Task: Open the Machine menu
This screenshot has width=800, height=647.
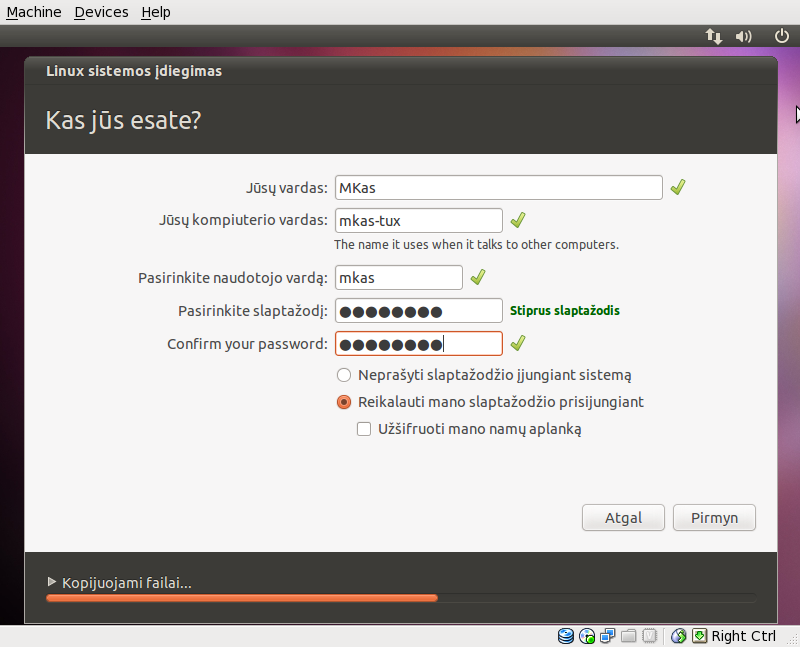Action: point(34,12)
